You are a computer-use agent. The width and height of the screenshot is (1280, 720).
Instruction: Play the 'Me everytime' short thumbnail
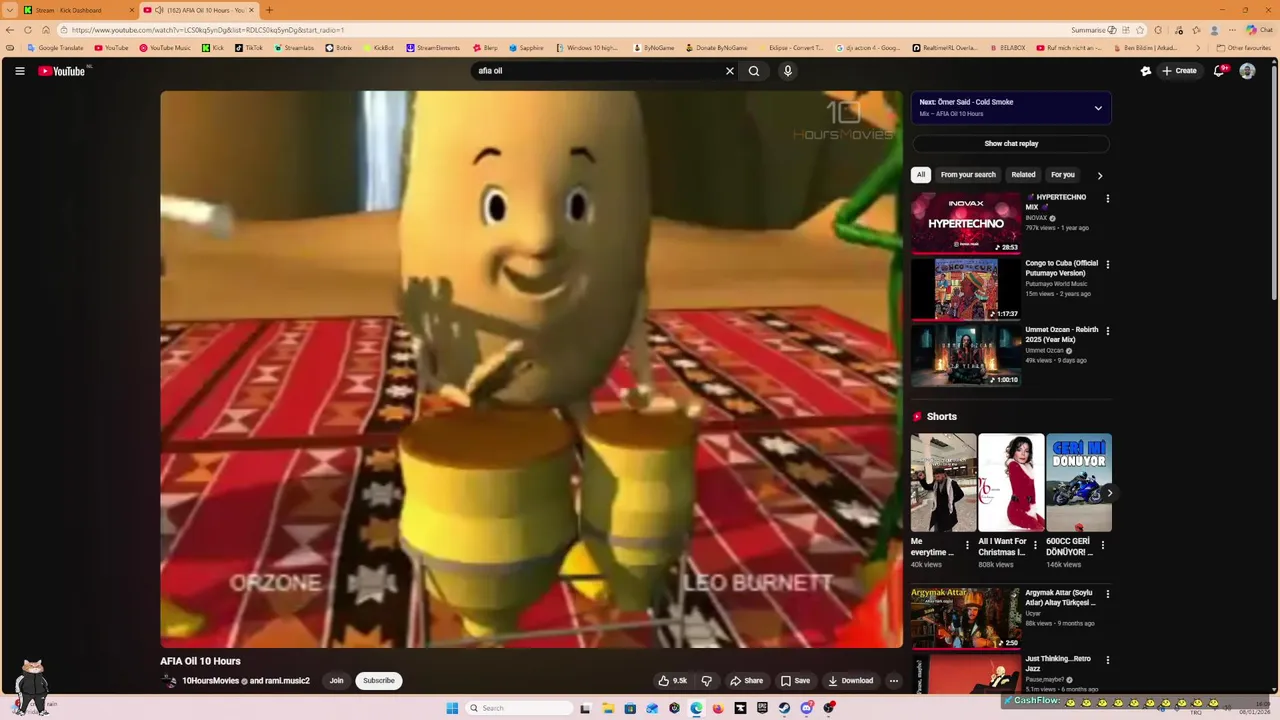(943, 482)
